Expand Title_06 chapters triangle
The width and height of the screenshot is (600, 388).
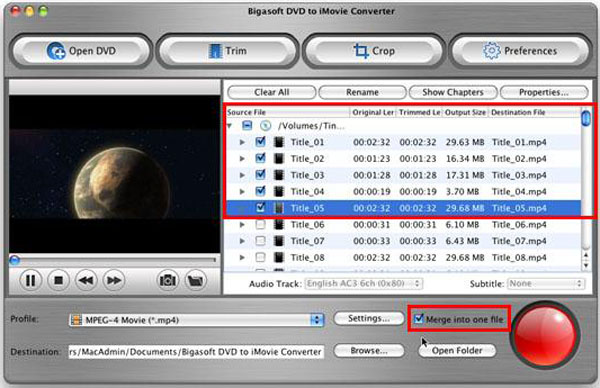(x=242, y=225)
